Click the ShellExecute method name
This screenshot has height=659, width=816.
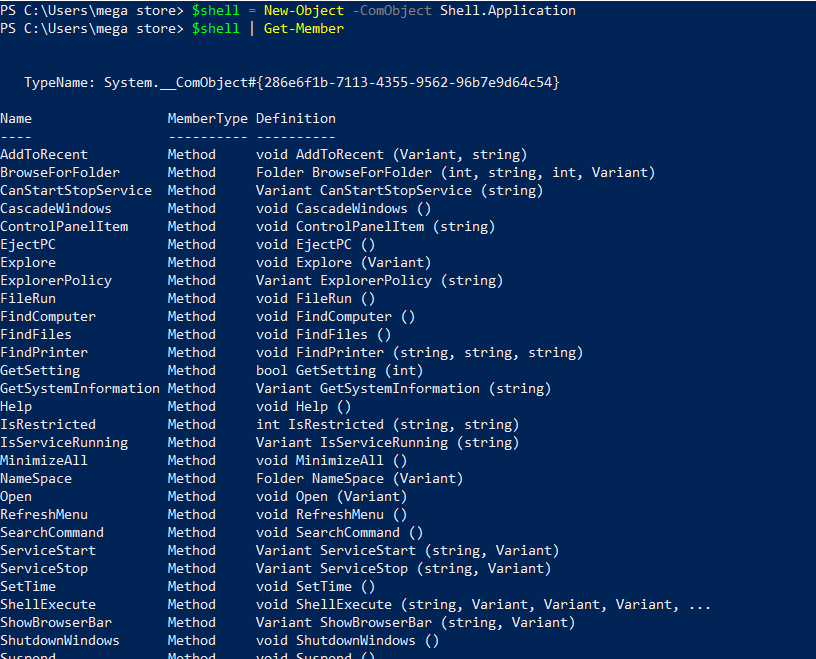[x=48, y=604]
